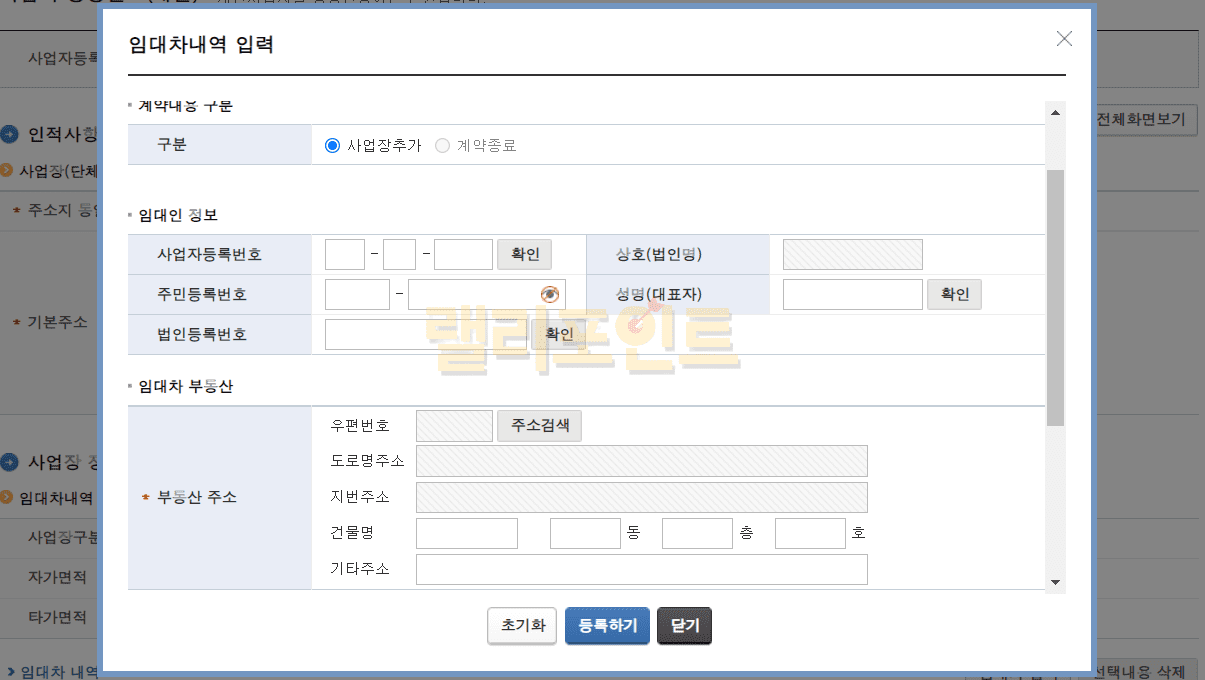1205x680 pixels.
Task: Click the 건물명 input field
Action: pos(466,533)
